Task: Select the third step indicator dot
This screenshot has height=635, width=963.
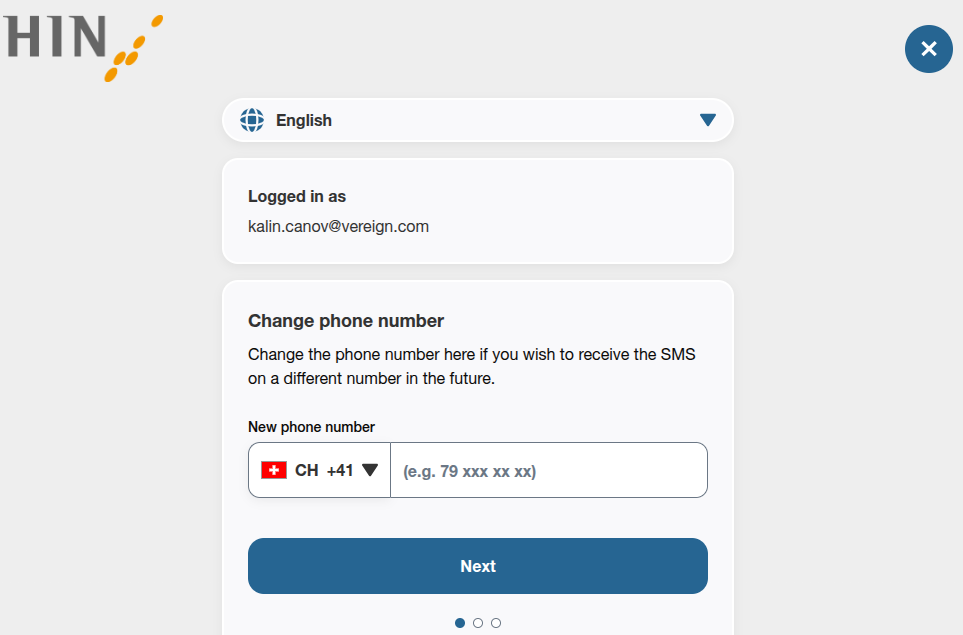Action: tap(496, 623)
